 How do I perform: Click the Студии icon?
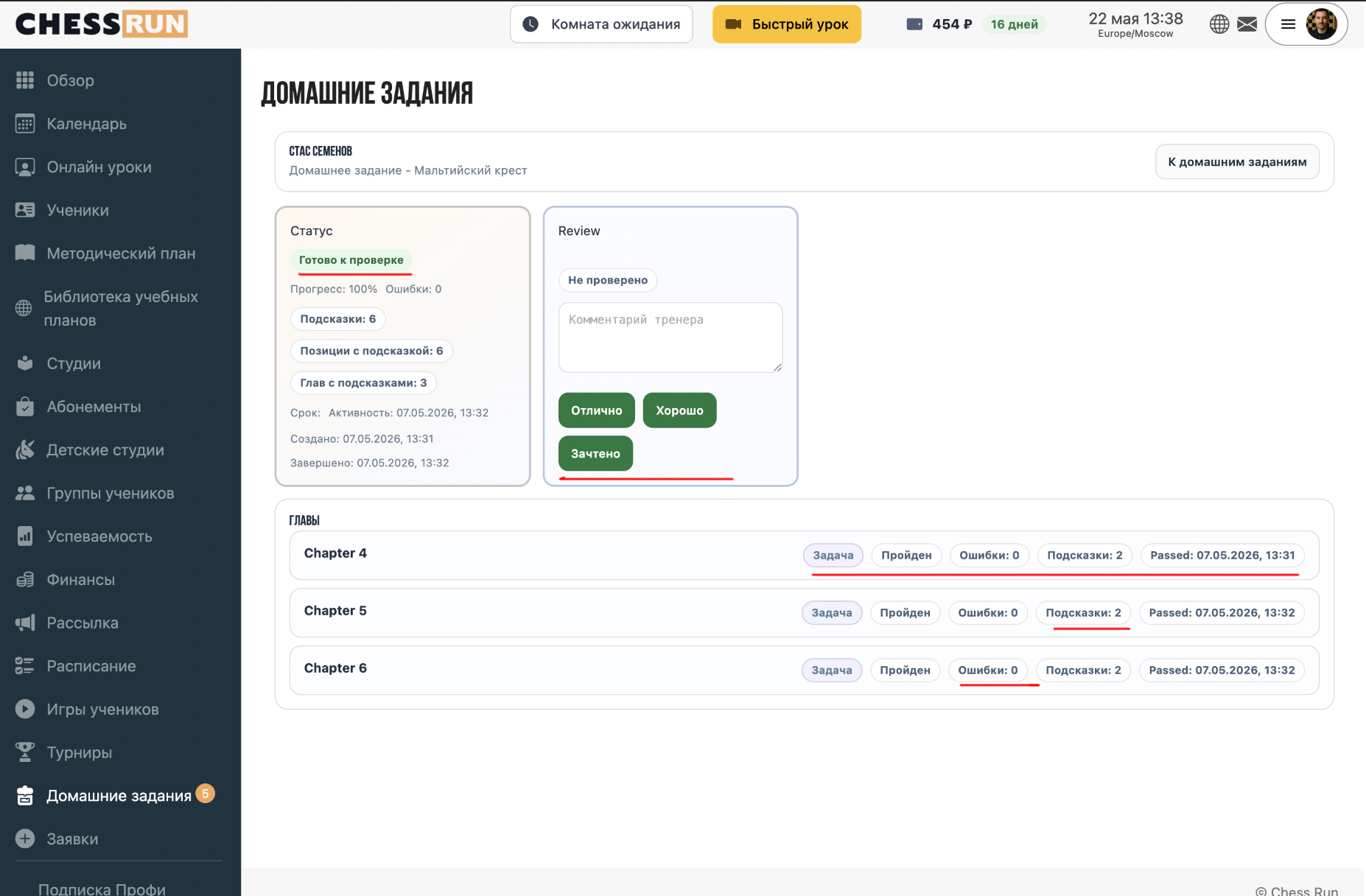coord(25,363)
